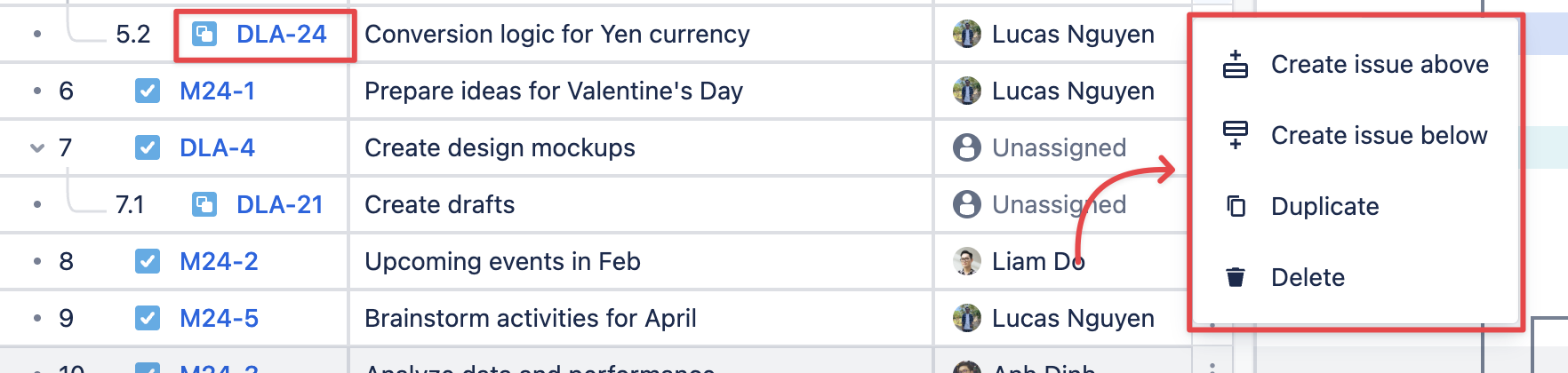Image resolution: width=1568 pixels, height=373 pixels.
Task: Click Lucas Nguyen's avatar in the DLA-24 row
Action: tap(967, 35)
